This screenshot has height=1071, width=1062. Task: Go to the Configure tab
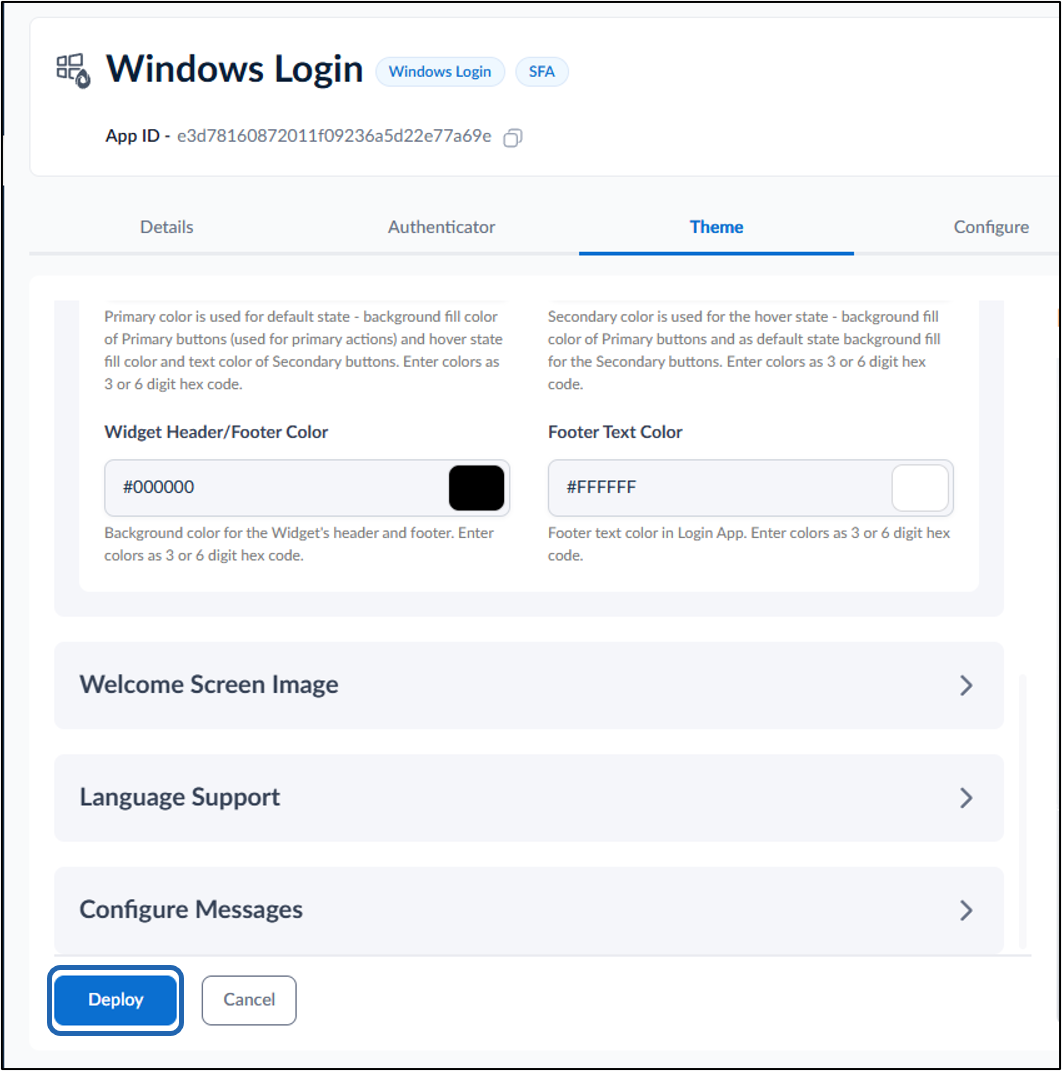click(991, 227)
